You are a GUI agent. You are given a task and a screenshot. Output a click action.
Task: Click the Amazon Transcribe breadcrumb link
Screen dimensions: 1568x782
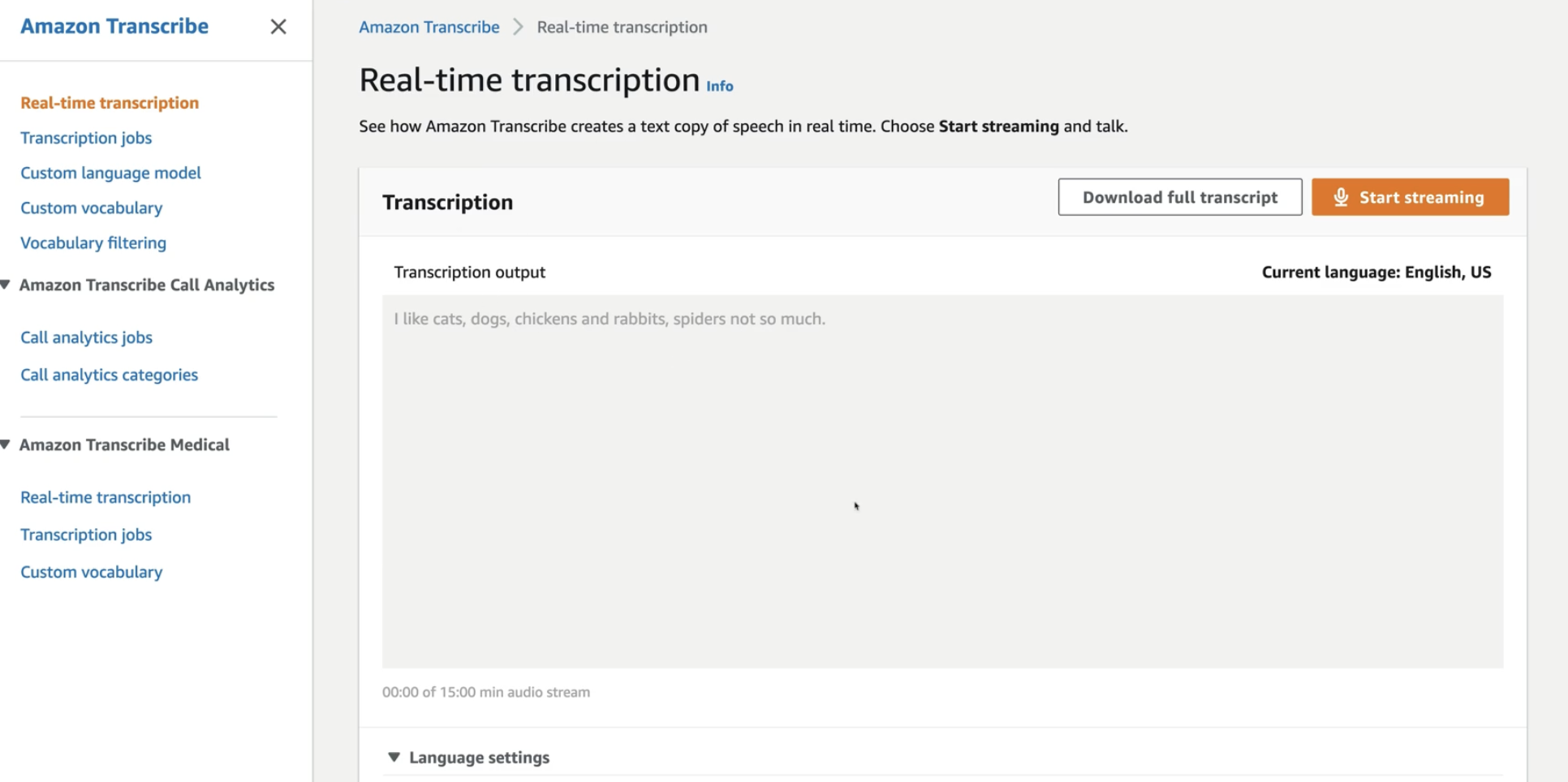429,27
